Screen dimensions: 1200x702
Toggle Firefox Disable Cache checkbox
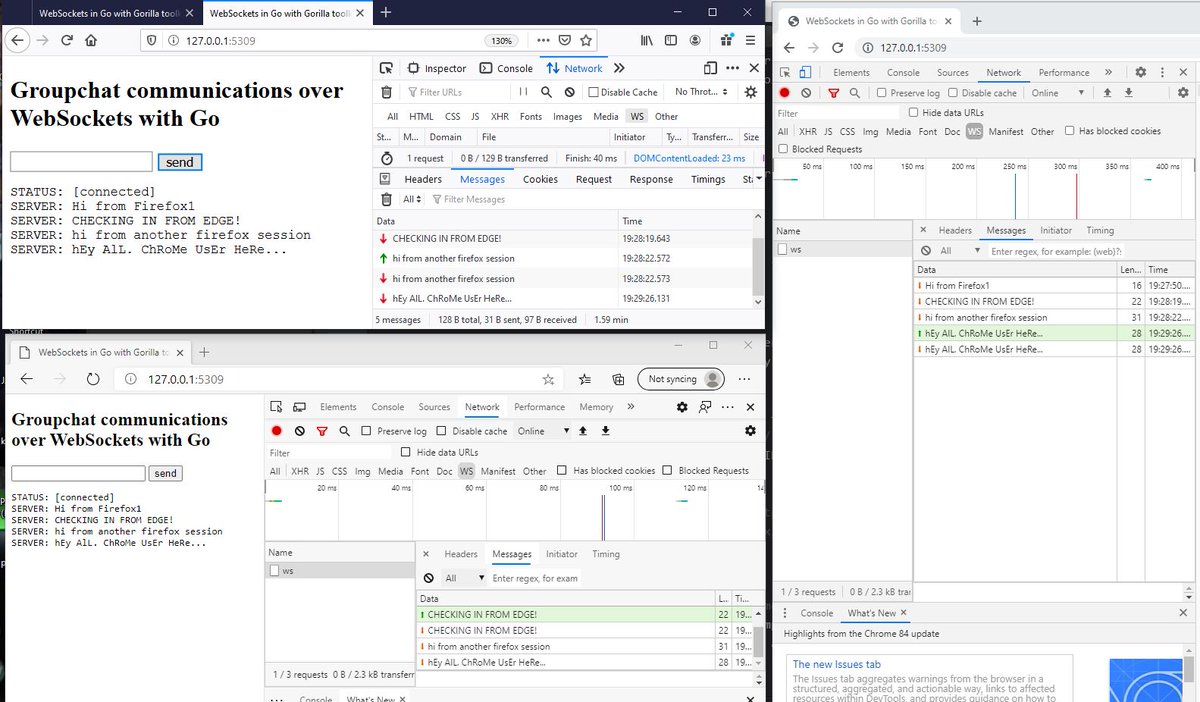(x=594, y=93)
